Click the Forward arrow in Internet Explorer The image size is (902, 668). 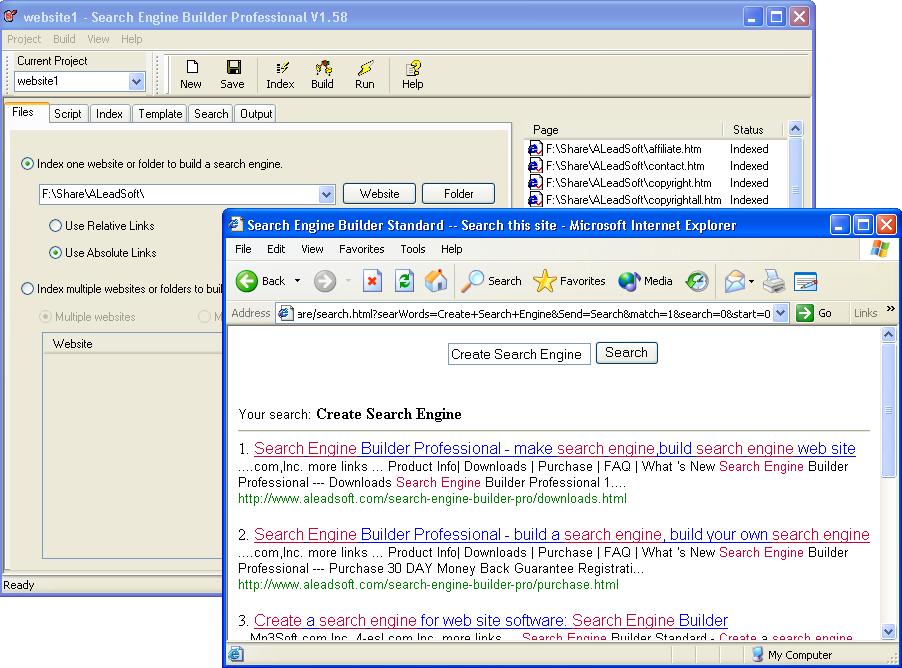[x=325, y=281]
